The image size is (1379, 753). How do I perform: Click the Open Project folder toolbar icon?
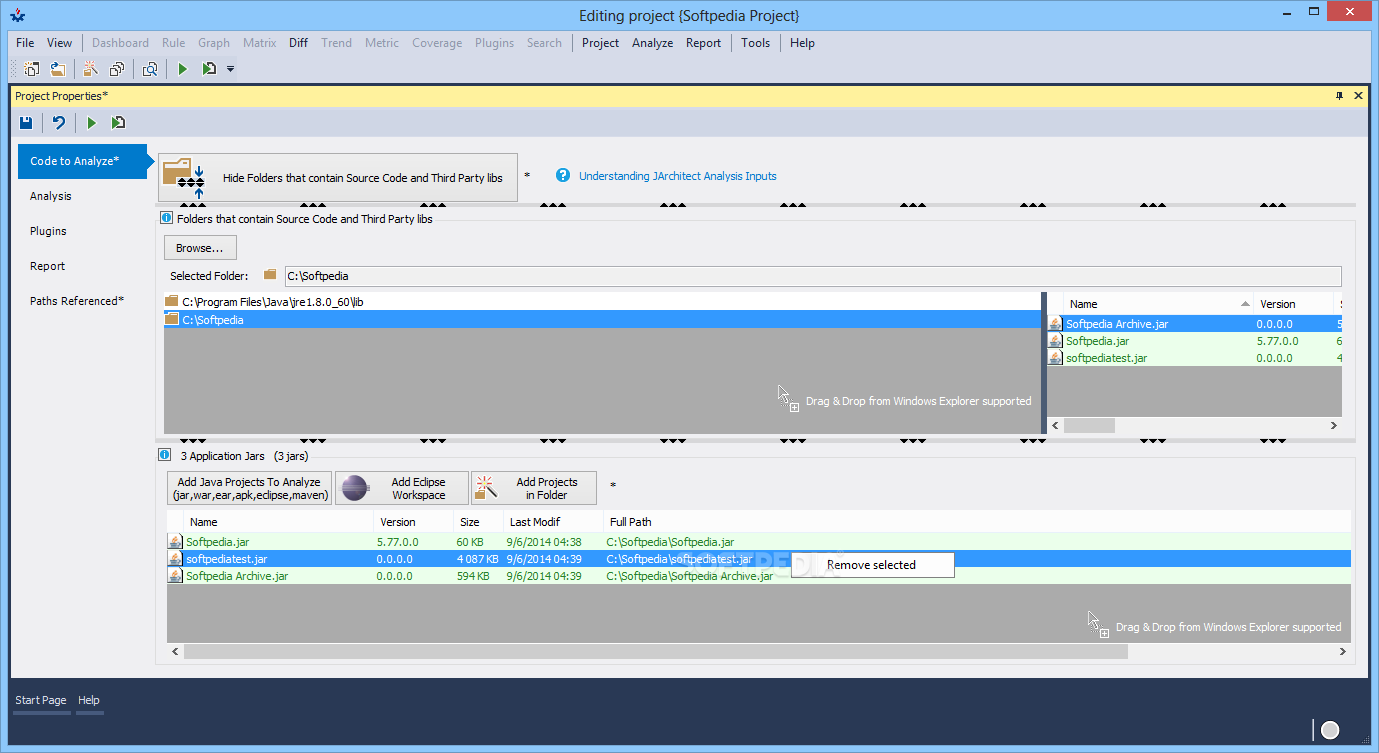coord(58,69)
